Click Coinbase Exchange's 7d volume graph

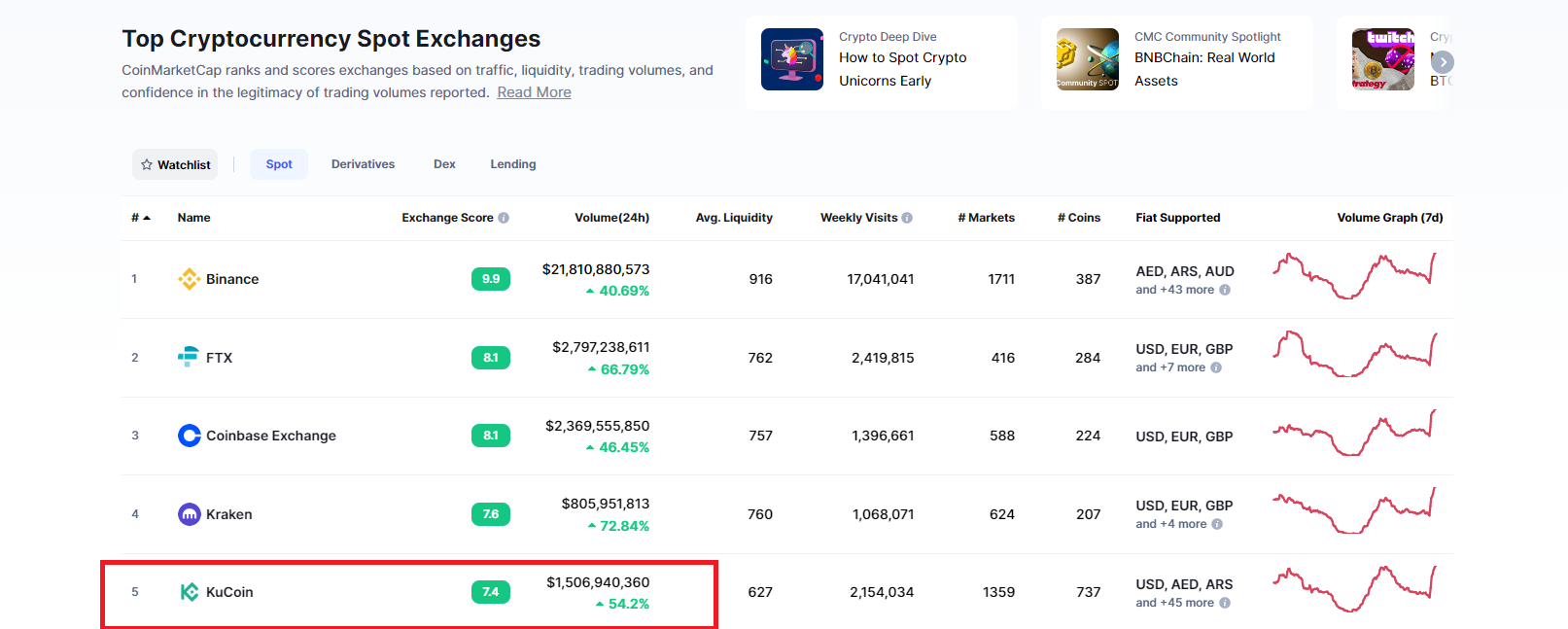(1354, 433)
